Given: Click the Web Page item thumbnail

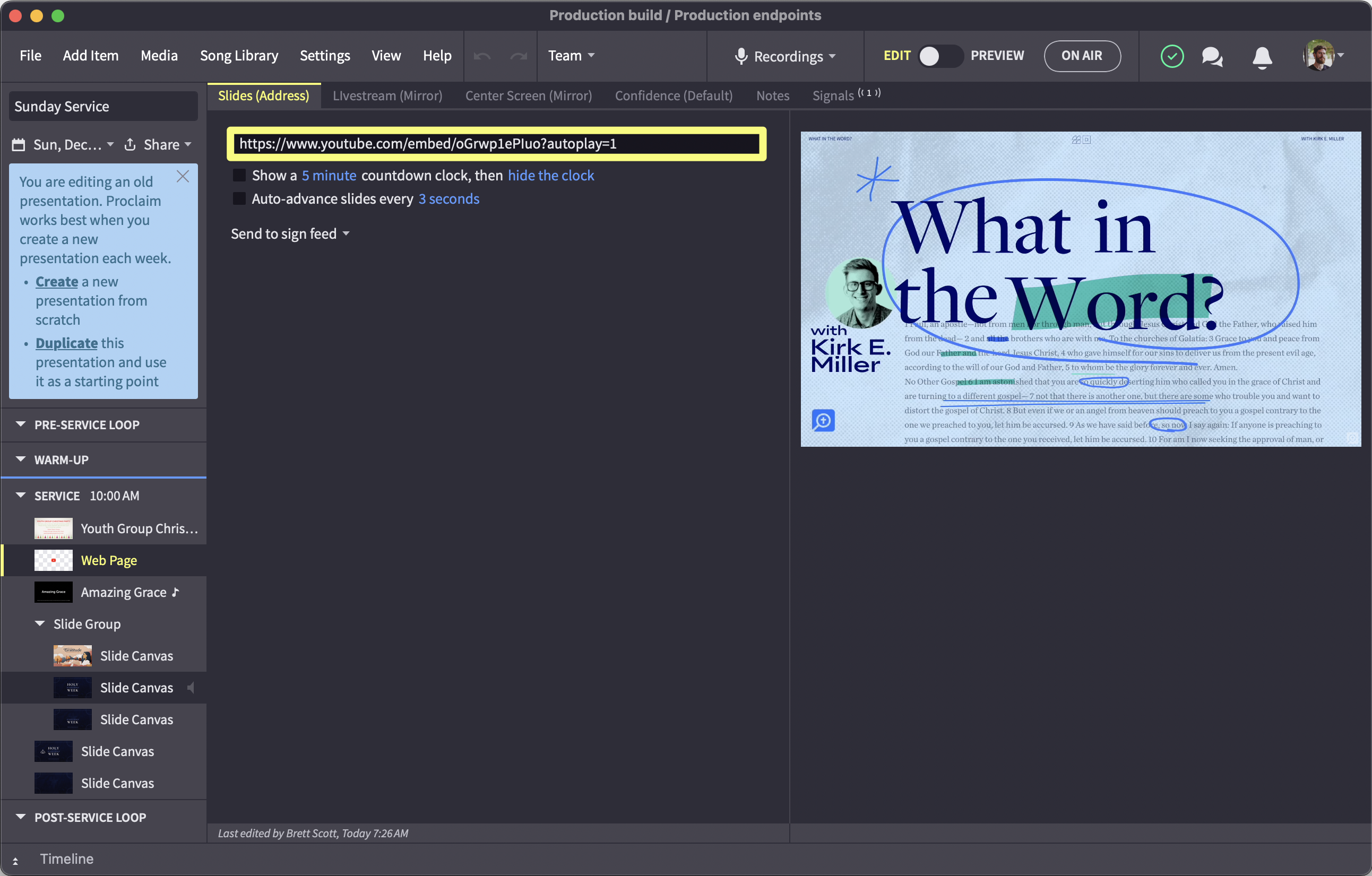Looking at the screenshot, I should click(x=53, y=560).
